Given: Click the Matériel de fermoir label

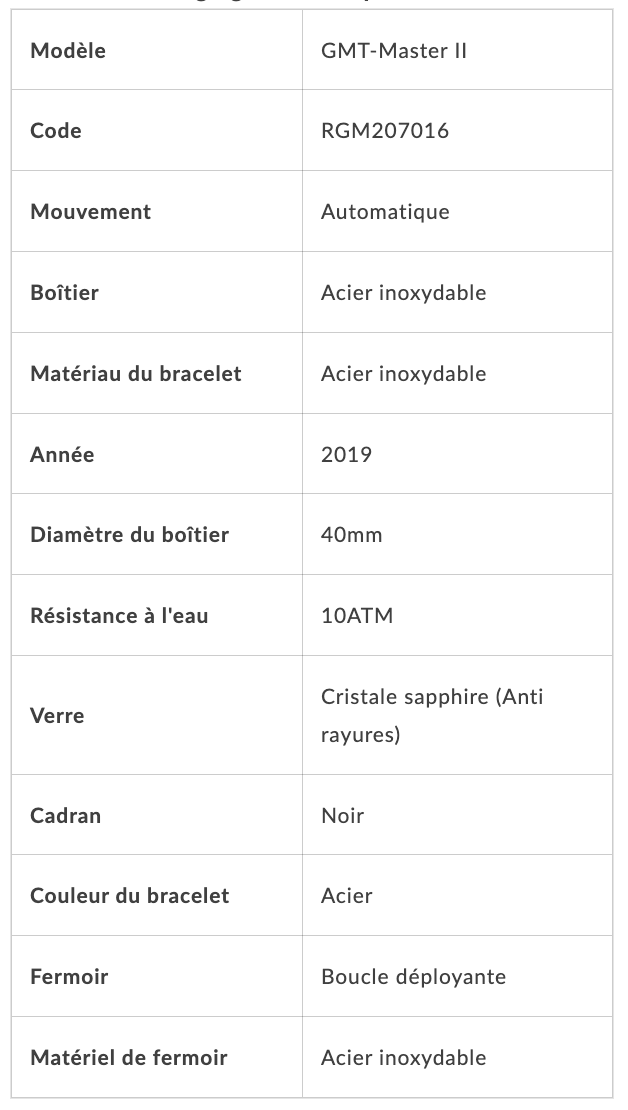Looking at the screenshot, I should pos(129,1058).
